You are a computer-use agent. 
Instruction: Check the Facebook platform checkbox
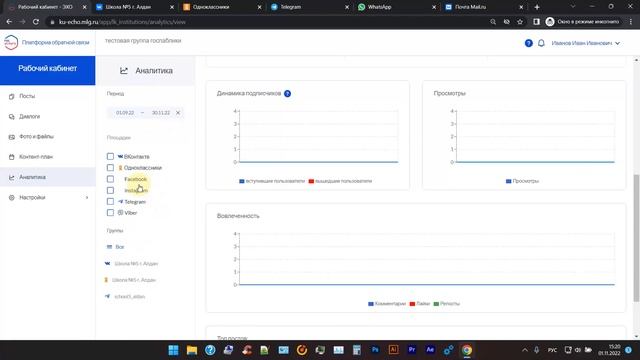110,179
